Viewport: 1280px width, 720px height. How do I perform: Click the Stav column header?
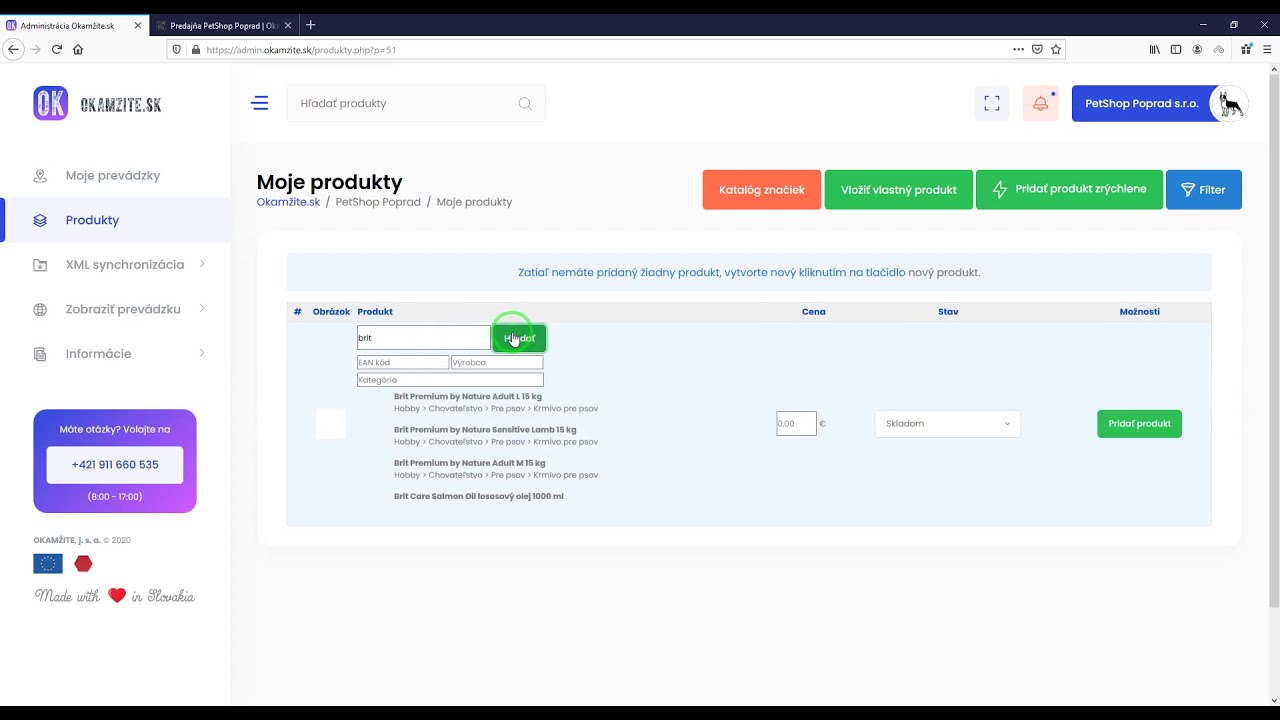click(x=948, y=312)
